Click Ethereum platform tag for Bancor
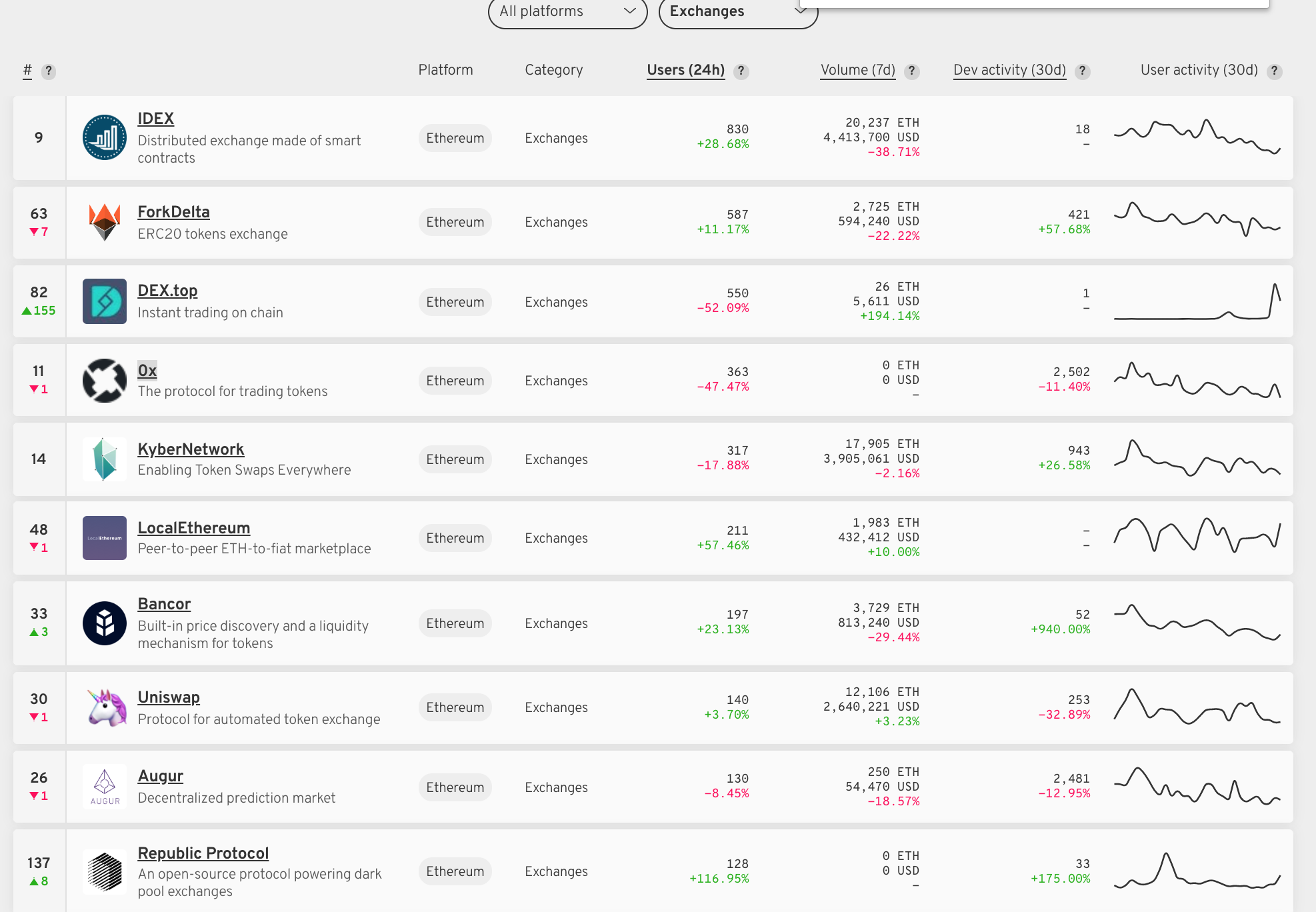Image resolution: width=1316 pixels, height=912 pixels. pyautogui.click(x=455, y=623)
